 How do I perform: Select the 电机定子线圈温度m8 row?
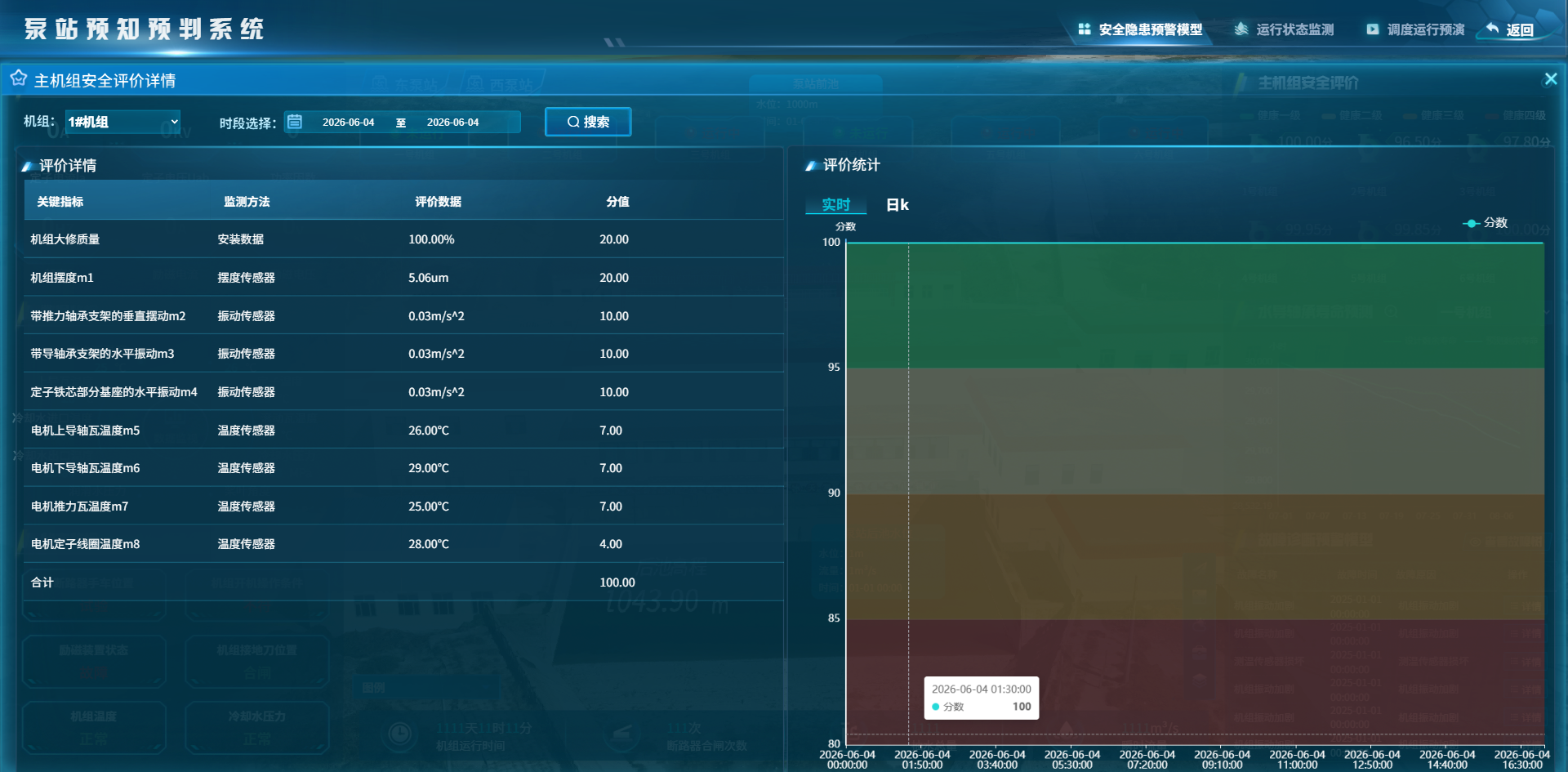404,544
